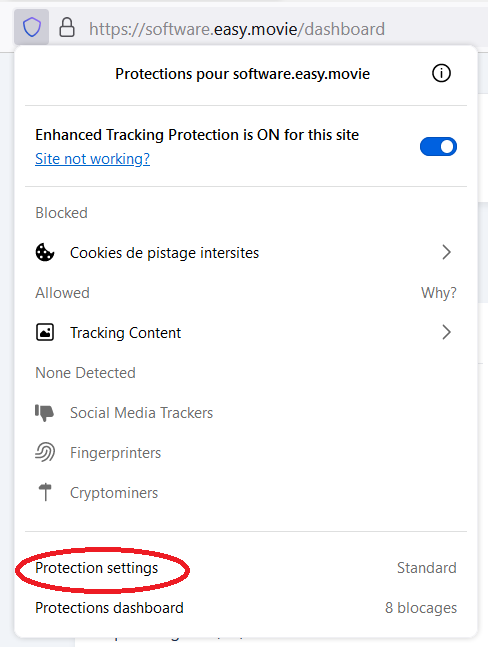Screen dimensions: 488x647
Task: Click the padlock site security icon
Action: coord(67,28)
